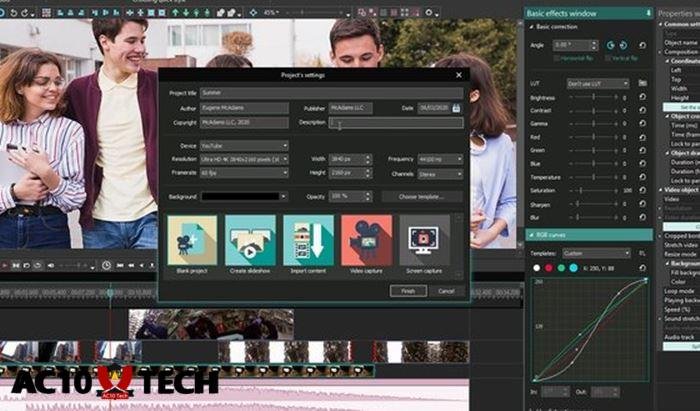Image resolution: width=700 pixels, height=411 pixels.
Task: Click the Finish button
Action: [x=408, y=291]
